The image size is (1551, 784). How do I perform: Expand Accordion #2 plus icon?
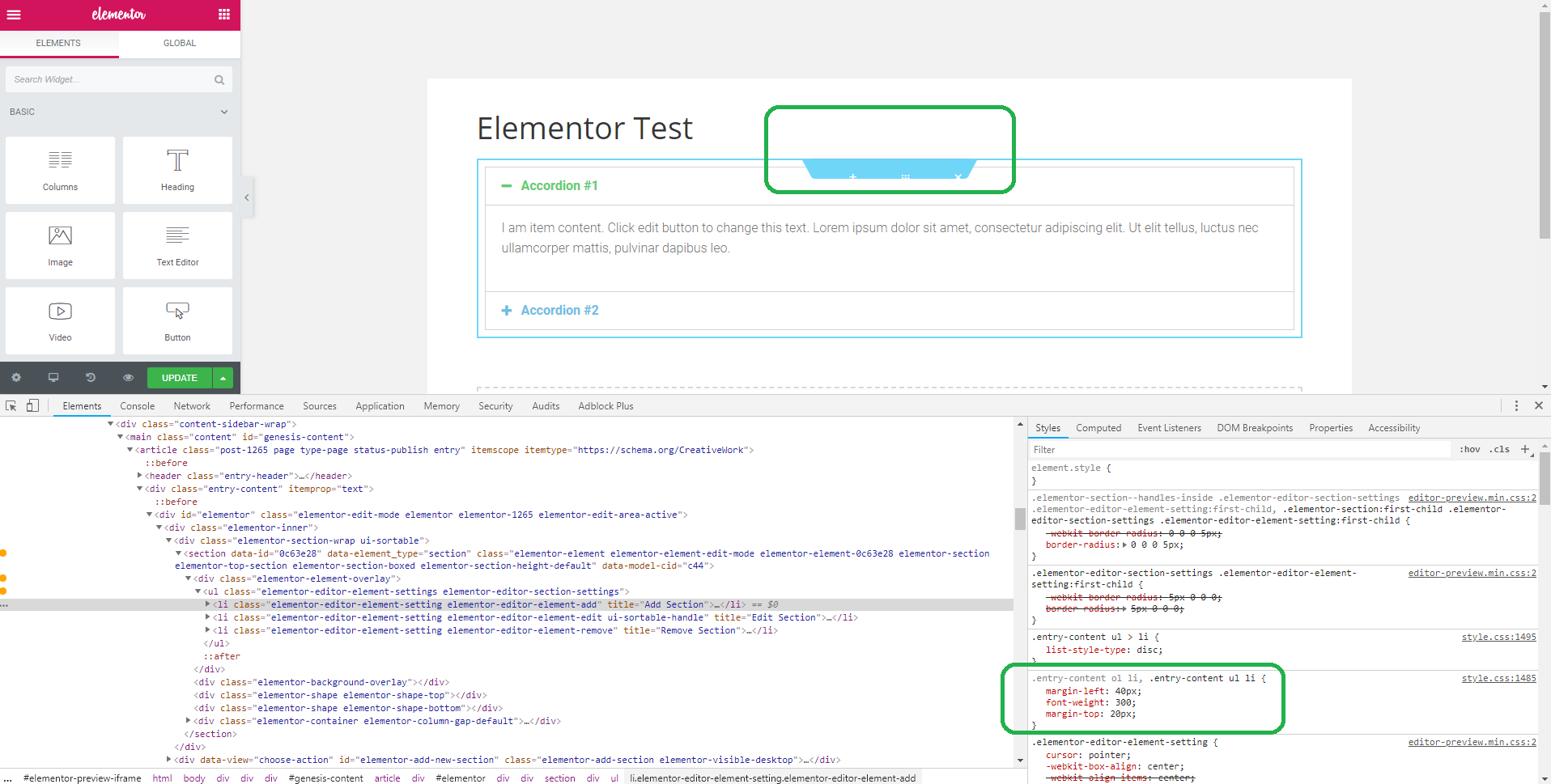[x=507, y=311]
